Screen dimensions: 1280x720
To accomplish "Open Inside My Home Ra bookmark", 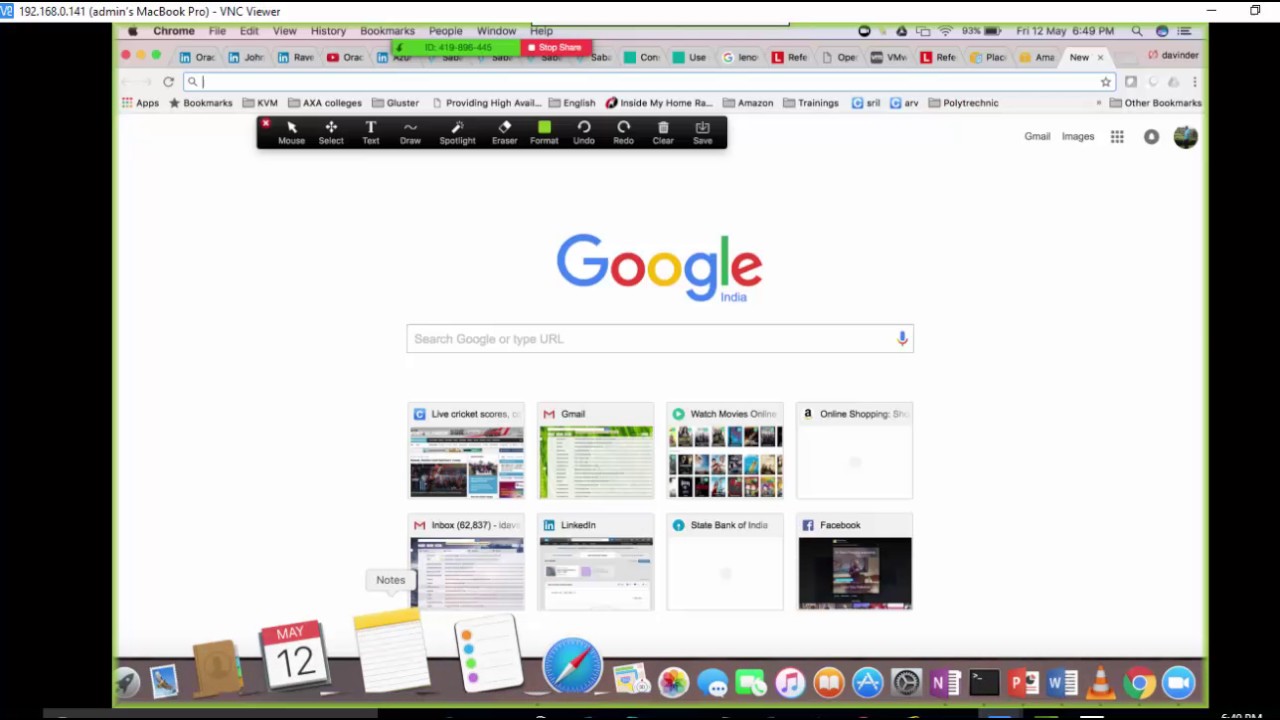I will pyautogui.click(x=659, y=103).
